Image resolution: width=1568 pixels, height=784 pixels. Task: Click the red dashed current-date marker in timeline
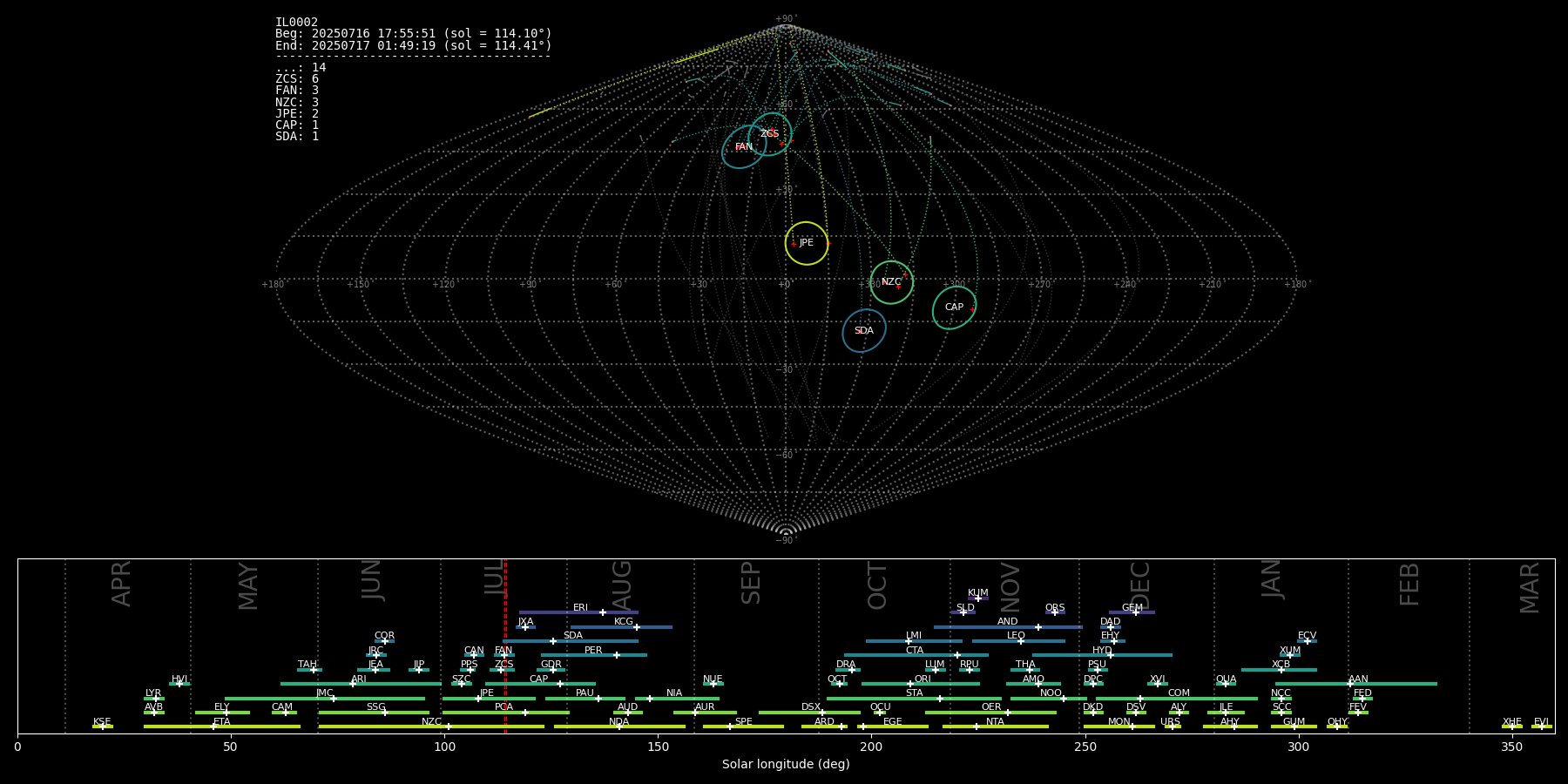point(505,645)
